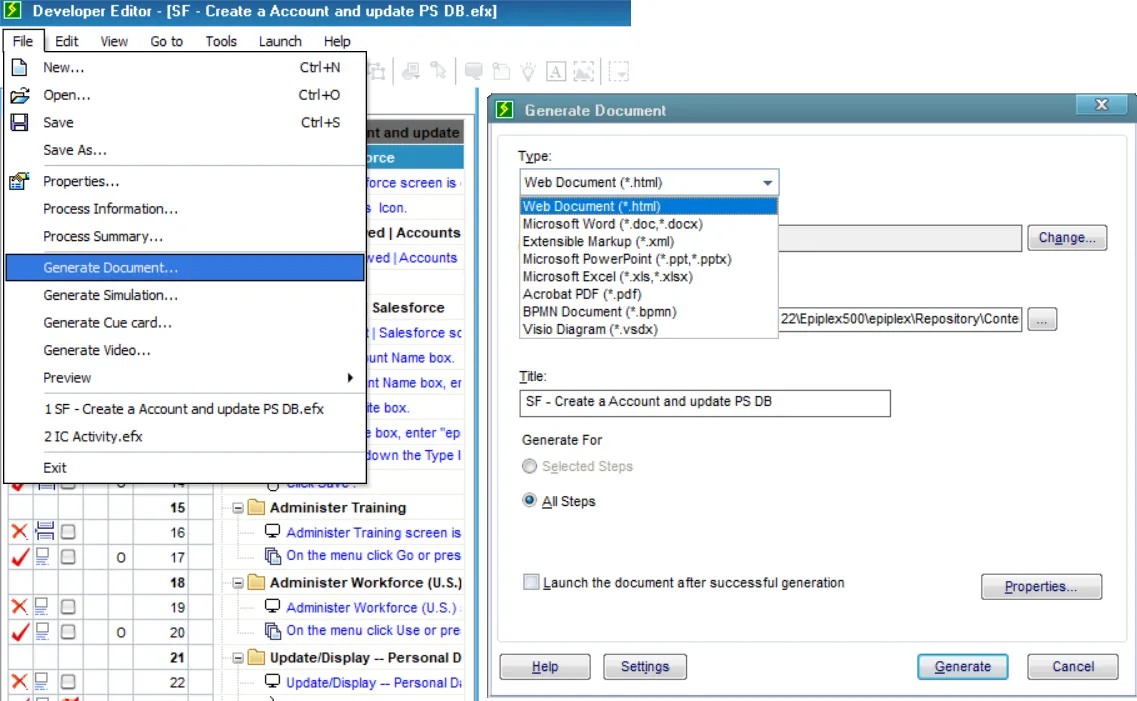This screenshot has height=701, width=1137.
Task: Click the Properties icon in File menu
Action: tap(20, 181)
